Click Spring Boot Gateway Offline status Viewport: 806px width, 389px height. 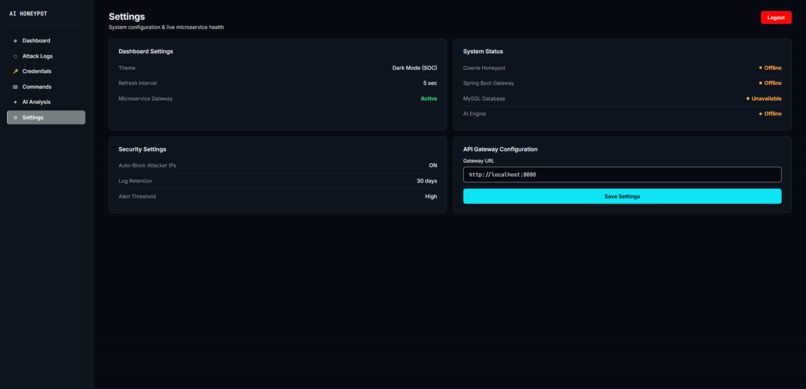[770, 83]
